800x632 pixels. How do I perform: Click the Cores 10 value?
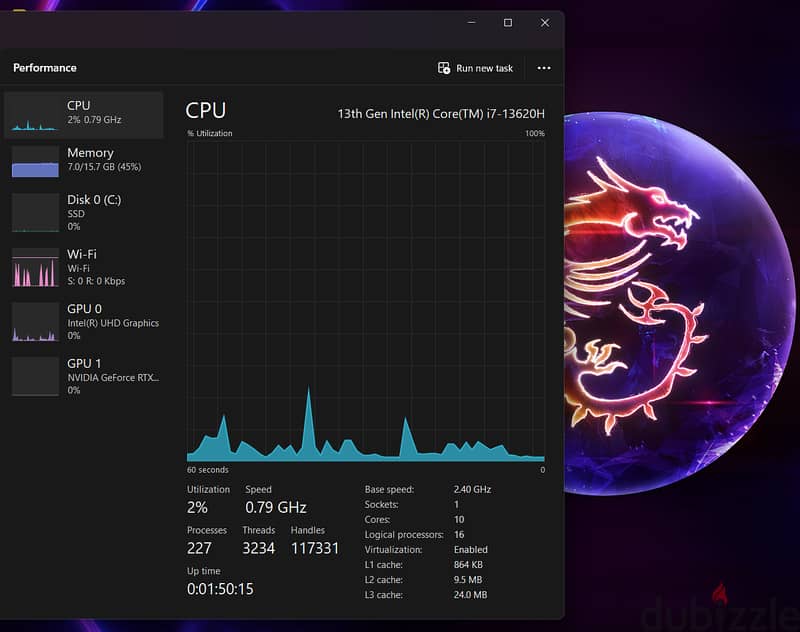459,519
